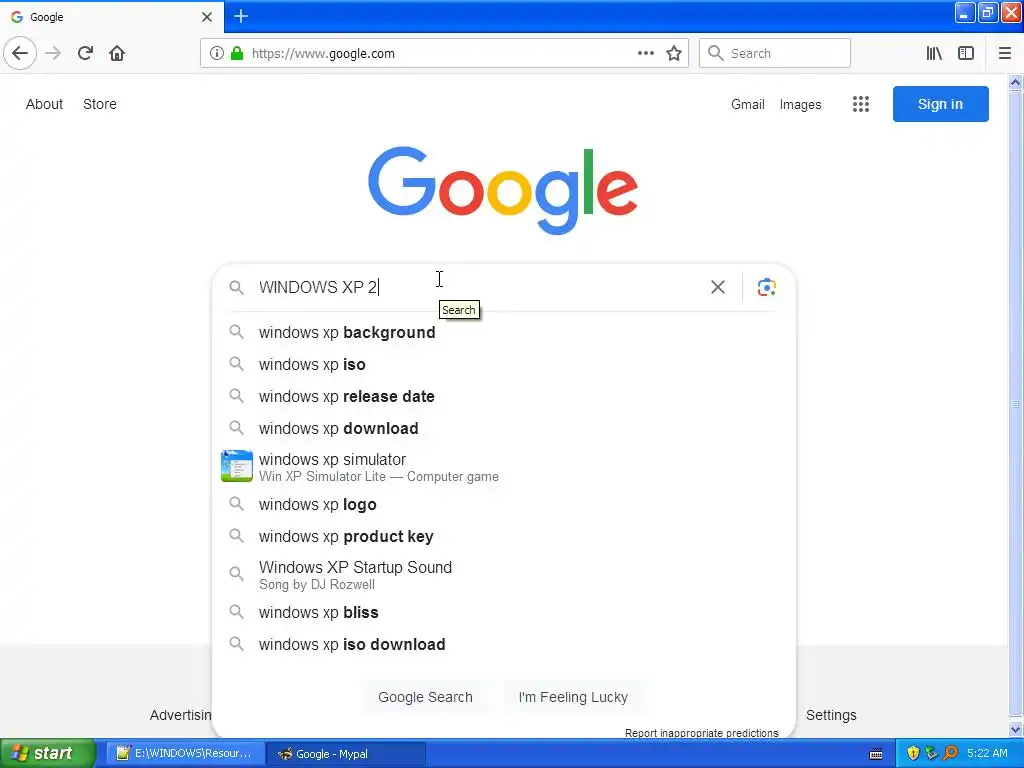This screenshot has width=1024, height=768.
Task: Click the toolbar Search field
Action: [x=775, y=53]
